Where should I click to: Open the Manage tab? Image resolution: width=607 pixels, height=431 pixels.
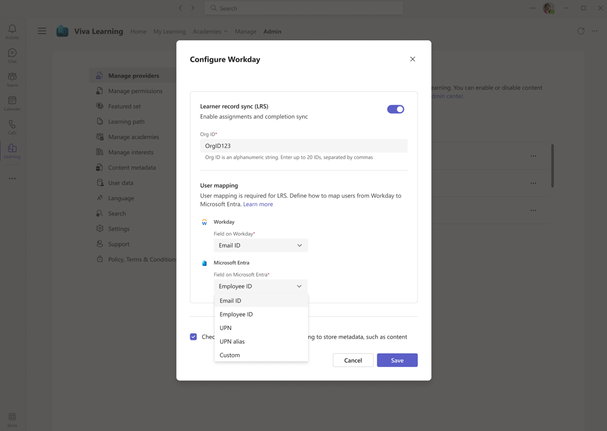point(245,31)
